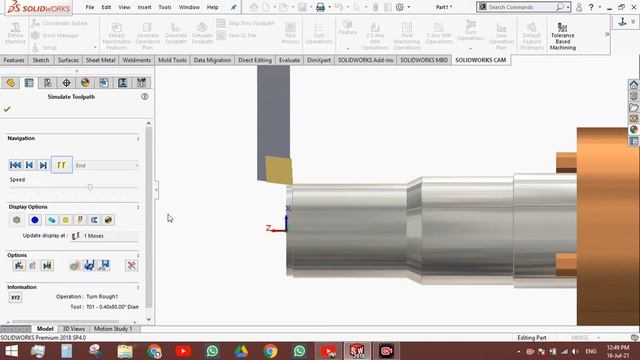The width and height of the screenshot is (640, 360).
Task: Open the End run-mode dropdown
Action: [x=107, y=165]
